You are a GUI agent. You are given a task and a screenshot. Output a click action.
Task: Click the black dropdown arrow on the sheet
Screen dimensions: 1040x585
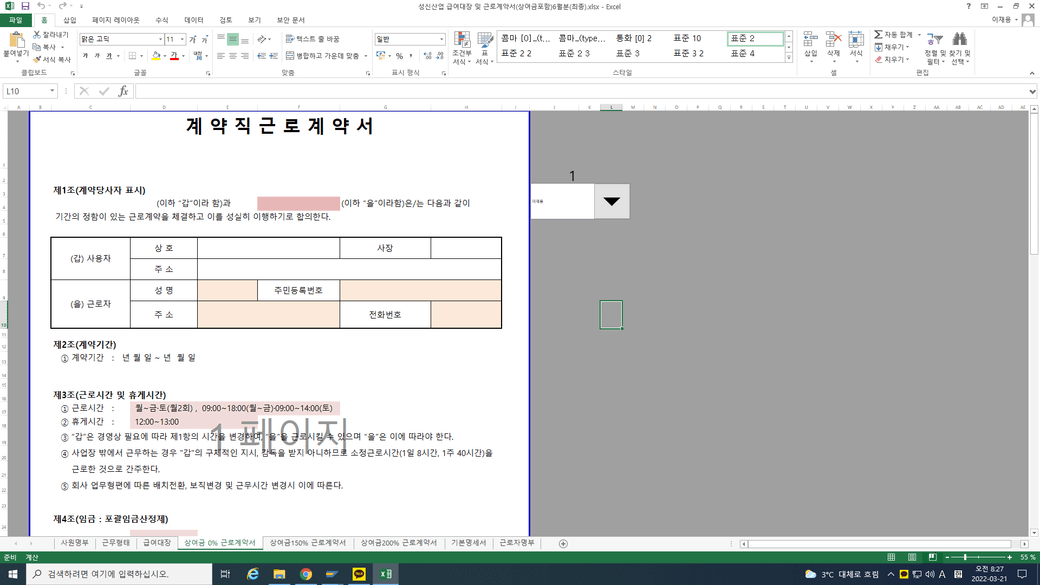pyautogui.click(x=612, y=201)
